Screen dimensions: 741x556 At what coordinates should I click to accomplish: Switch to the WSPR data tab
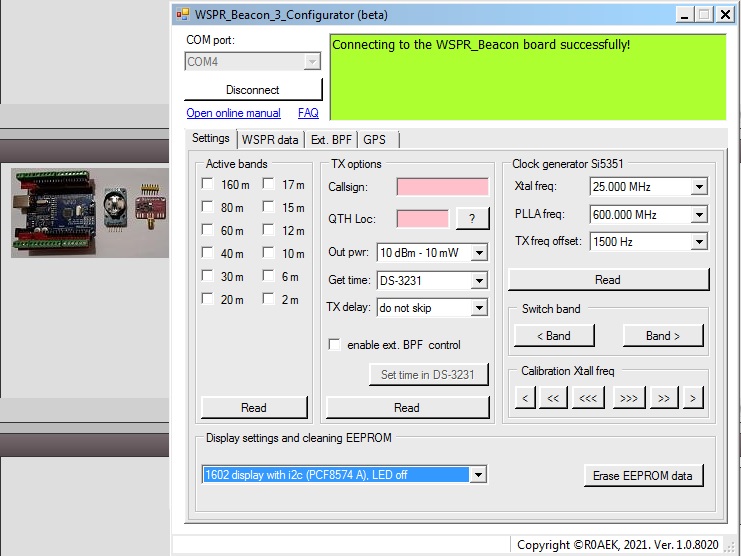click(270, 140)
